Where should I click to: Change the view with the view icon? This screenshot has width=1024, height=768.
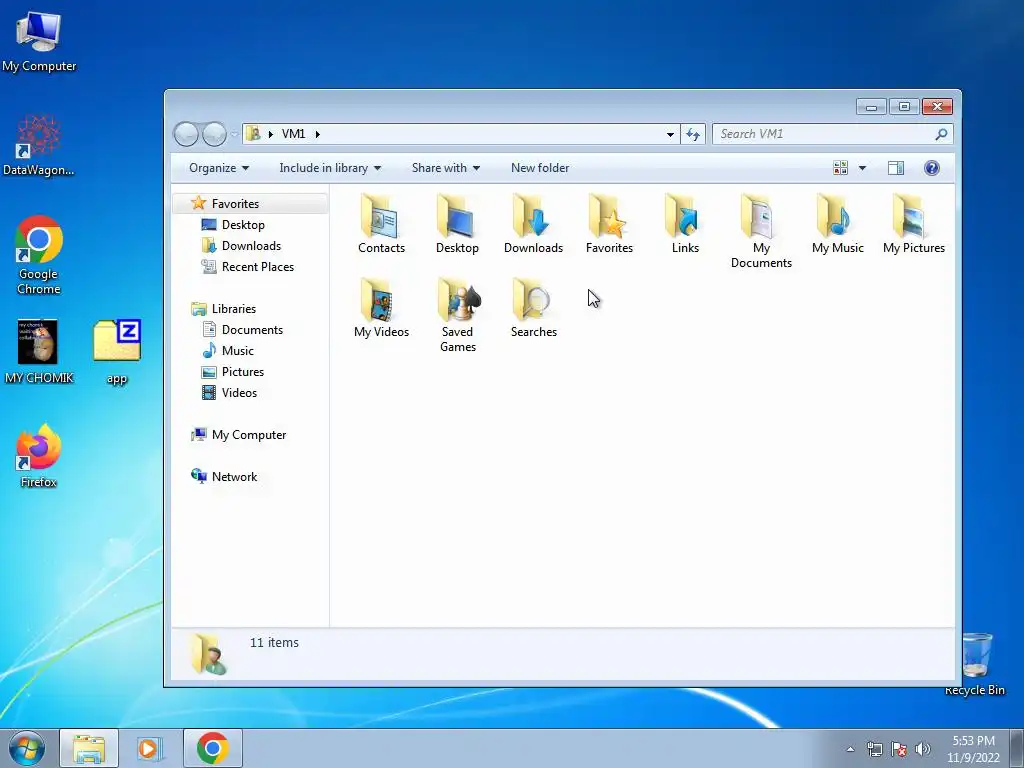point(840,168)
